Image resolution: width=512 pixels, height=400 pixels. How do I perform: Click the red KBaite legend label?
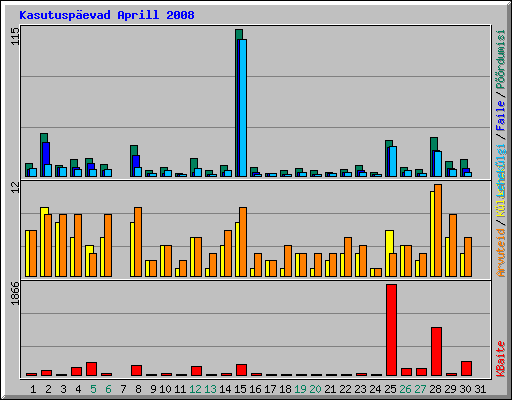pyautogui.click(x=500, y=358)
